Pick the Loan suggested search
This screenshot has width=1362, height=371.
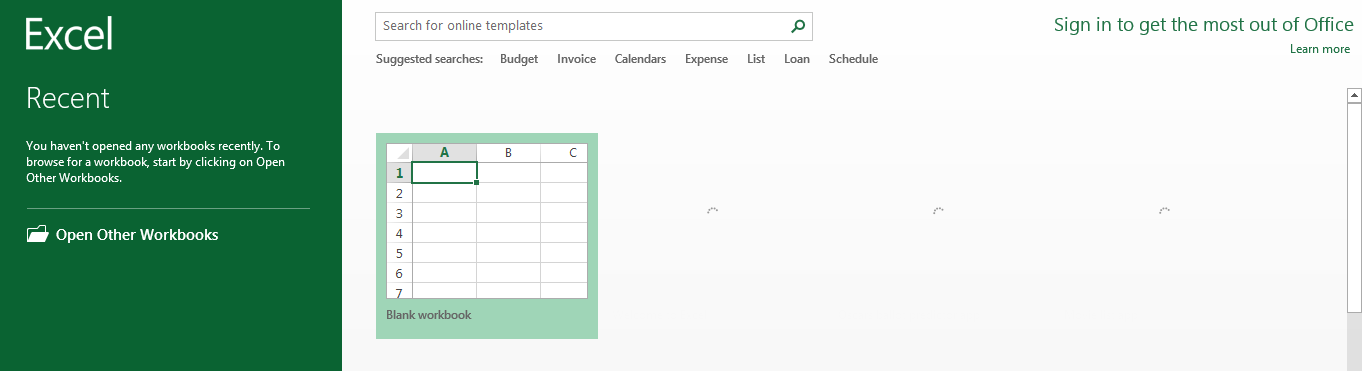click(x=797, y=59)
